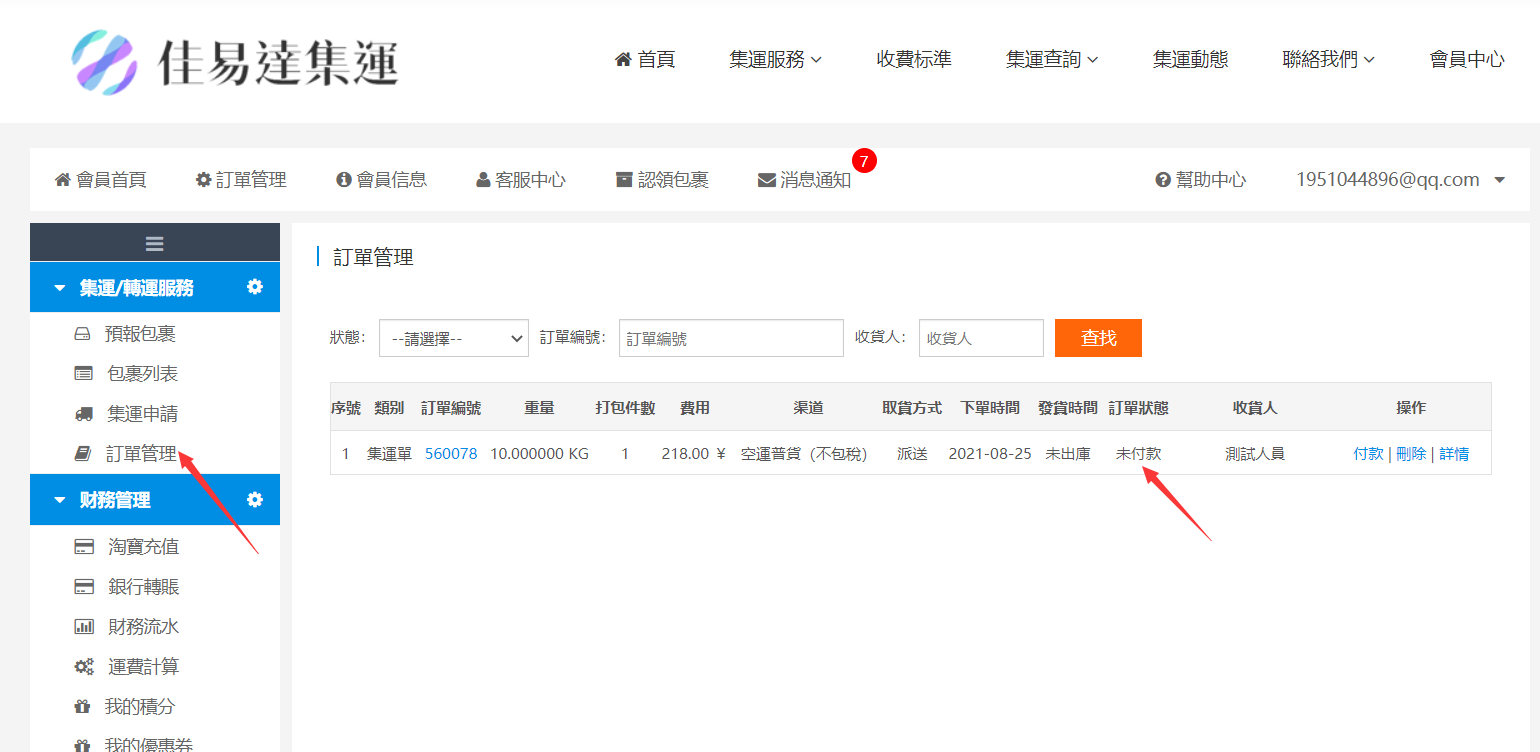Image resolution: width=1540 pixels, height=752 pixels.
Task: Click the 收貨人 input field
Action: (981, 338)
